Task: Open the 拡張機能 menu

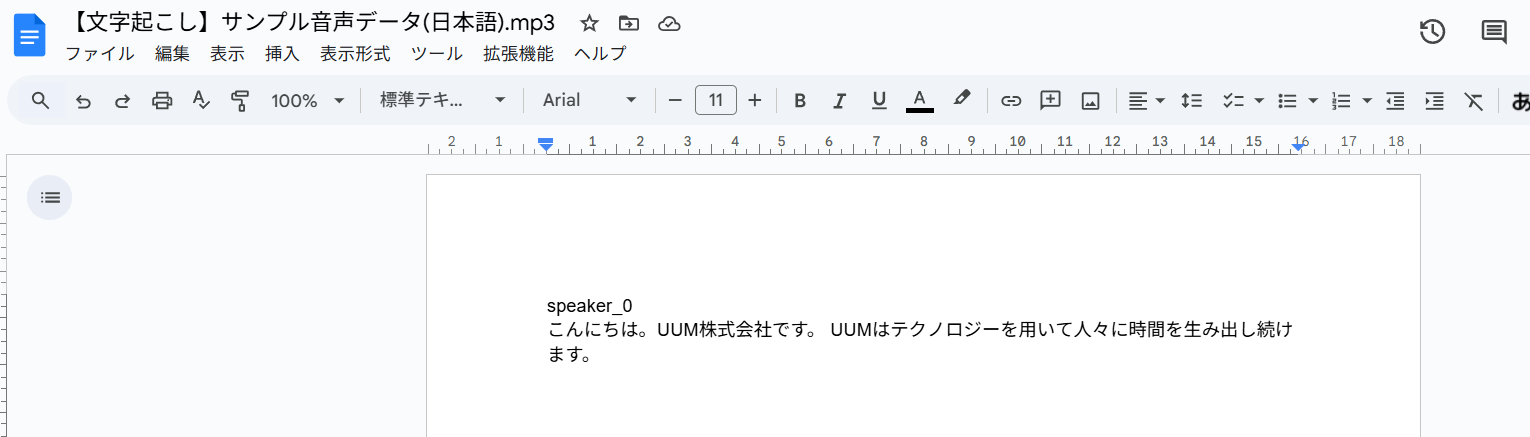Action: (x=518, y=54)
